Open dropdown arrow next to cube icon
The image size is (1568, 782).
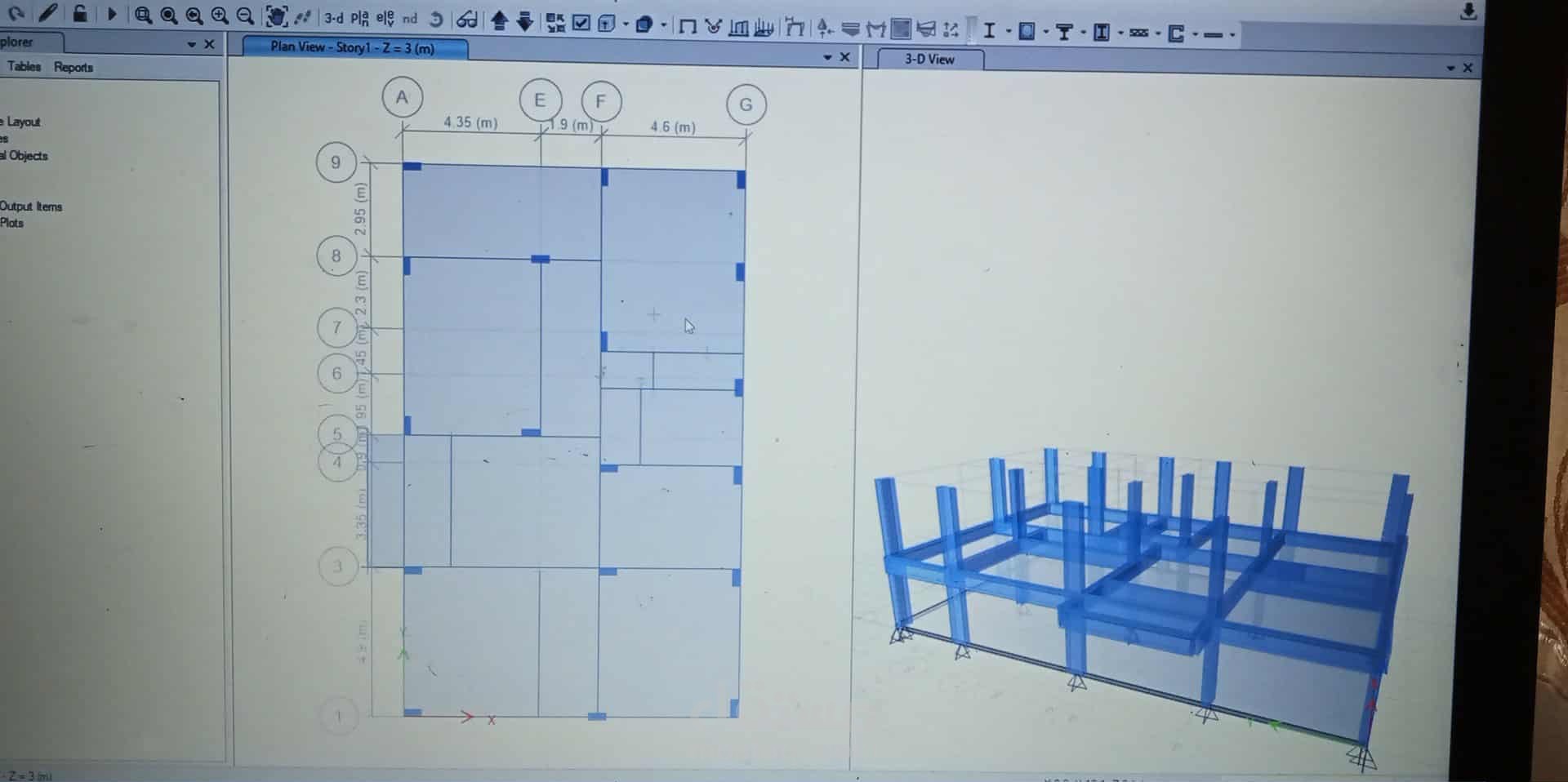click(x=663, y=24)
